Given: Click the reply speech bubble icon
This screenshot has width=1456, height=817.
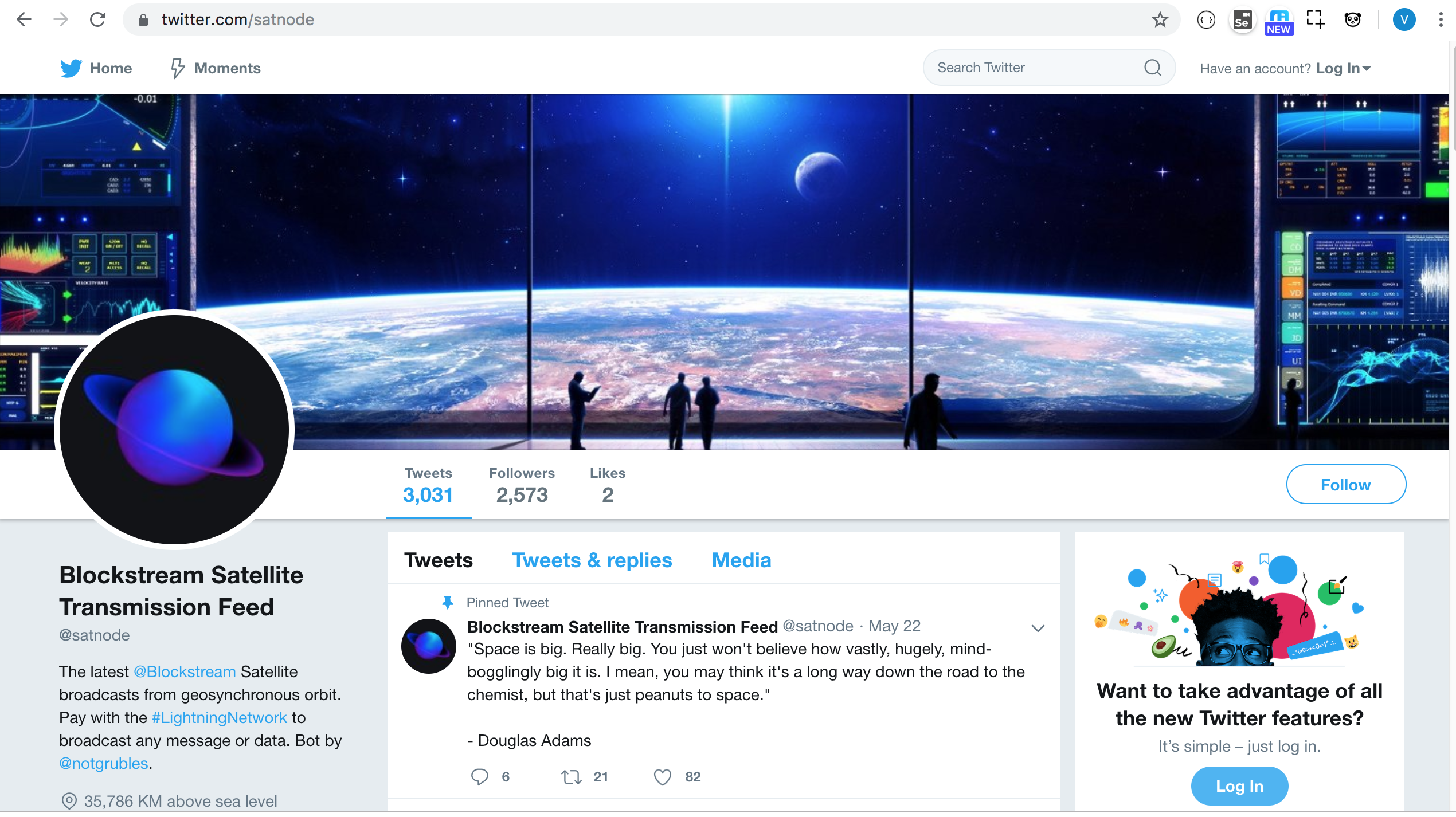Looking at the screenshot, I should point(479,777).
